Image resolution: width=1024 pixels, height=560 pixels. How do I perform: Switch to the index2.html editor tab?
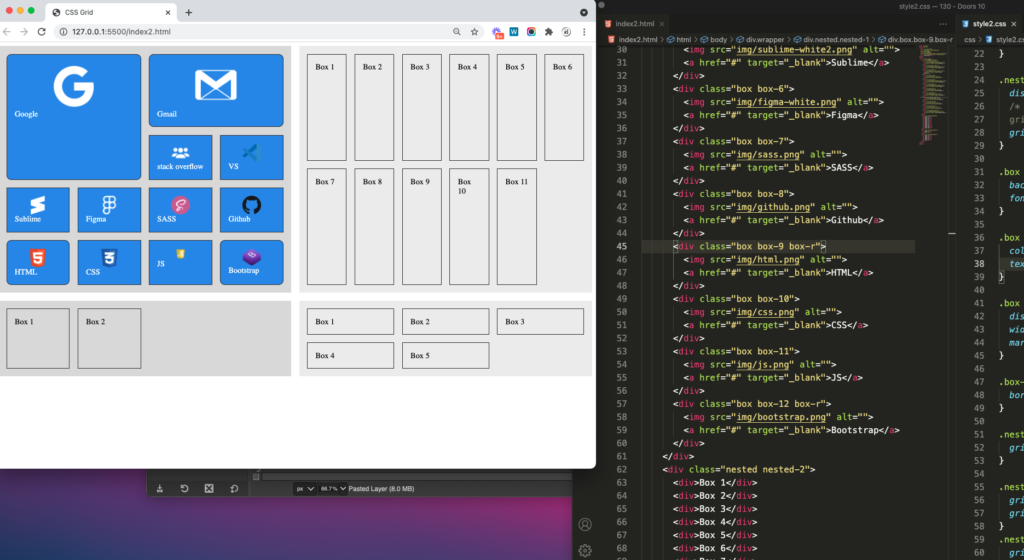(x=634, y=23)
